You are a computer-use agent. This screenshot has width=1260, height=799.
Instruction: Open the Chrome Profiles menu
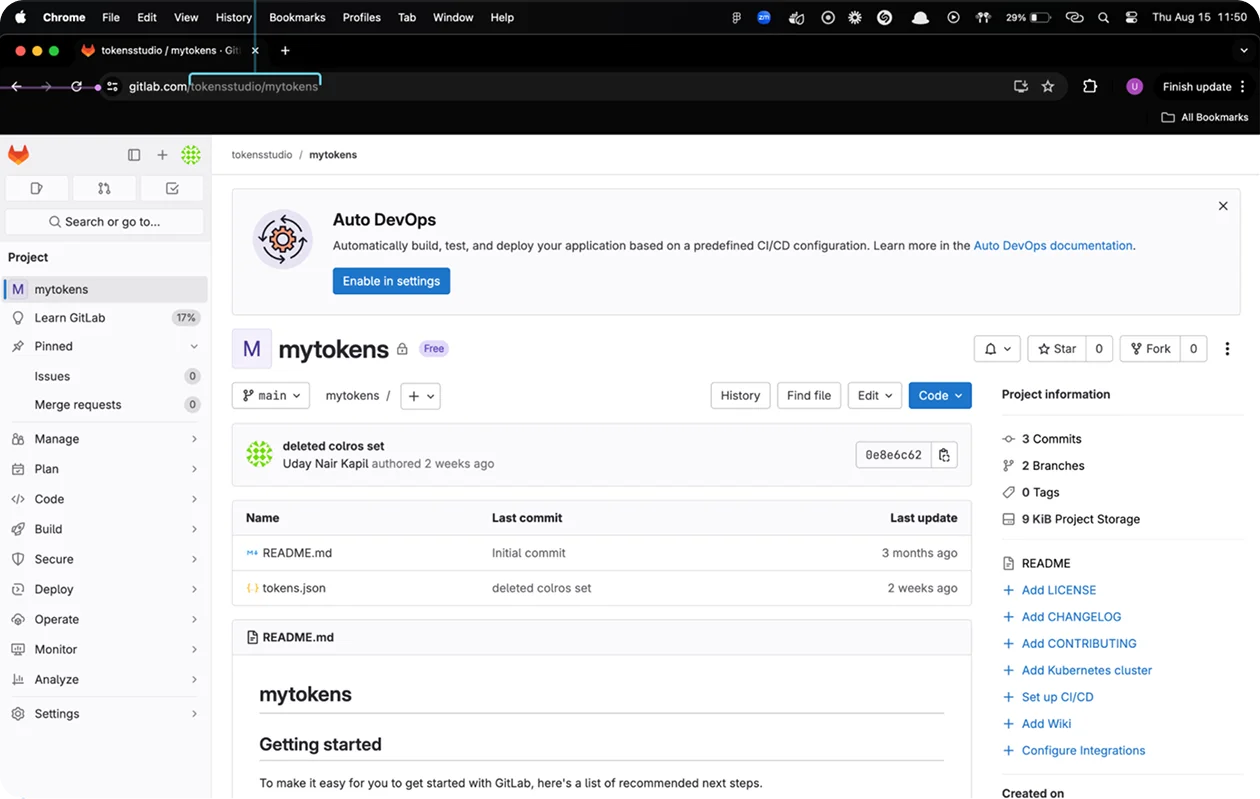tap(361, 17)
